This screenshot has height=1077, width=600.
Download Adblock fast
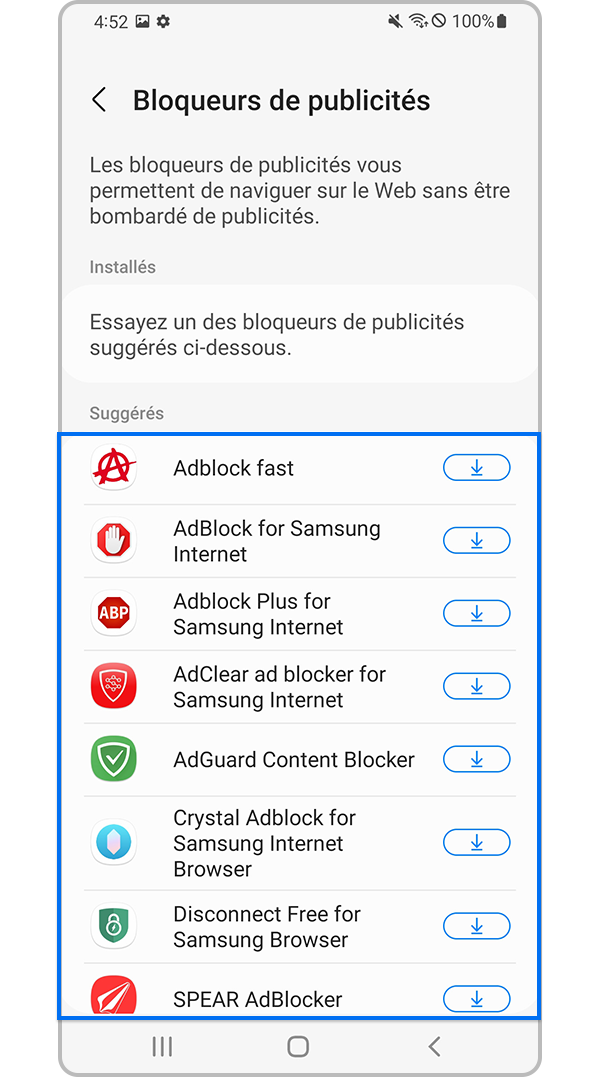click(477, 467)
